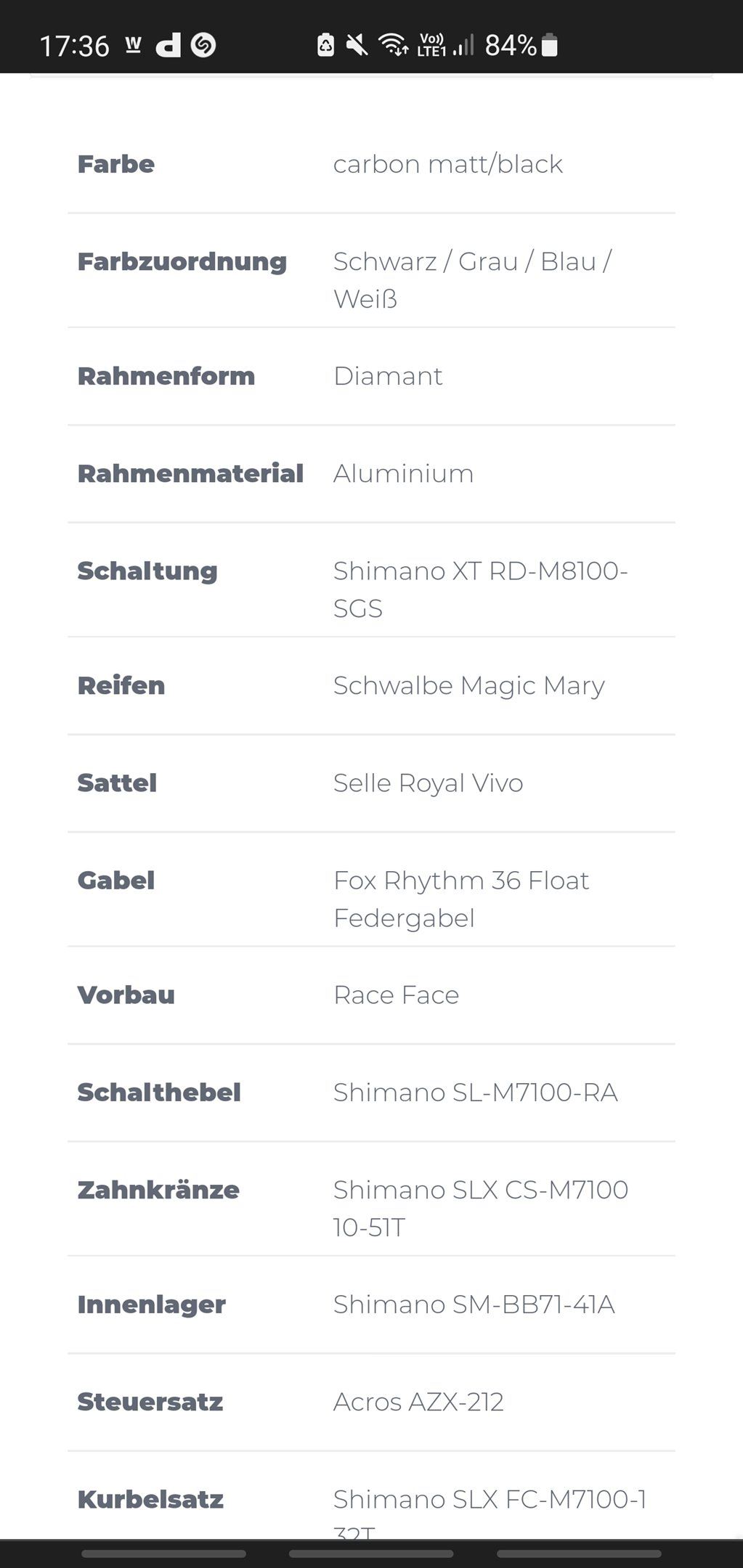This screenshot has height=1568, width=743.
Task: Select the 'Rahmenmaterial' row label
Action: [190, 473]
